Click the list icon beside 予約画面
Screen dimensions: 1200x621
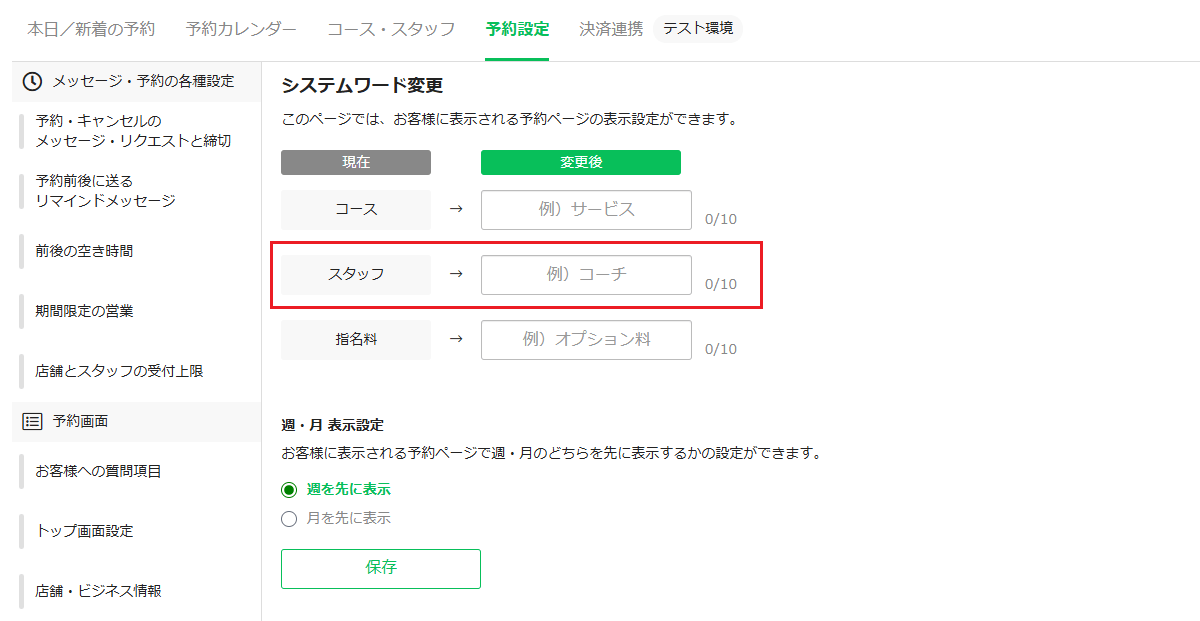[x=32, y=421]
